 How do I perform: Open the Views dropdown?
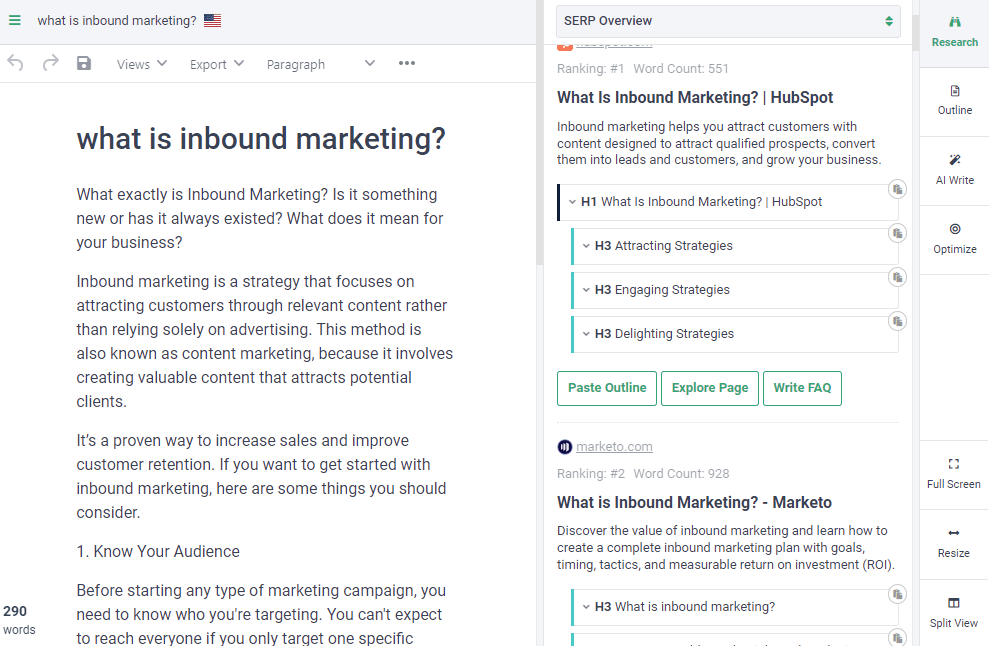coord(141,64)
